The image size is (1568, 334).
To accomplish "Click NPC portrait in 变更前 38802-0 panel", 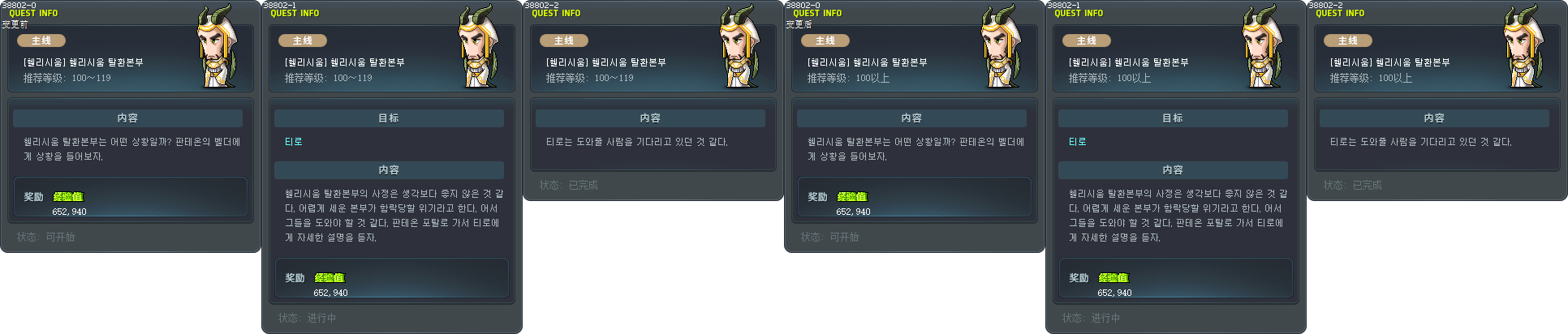I will pos(218,47).
